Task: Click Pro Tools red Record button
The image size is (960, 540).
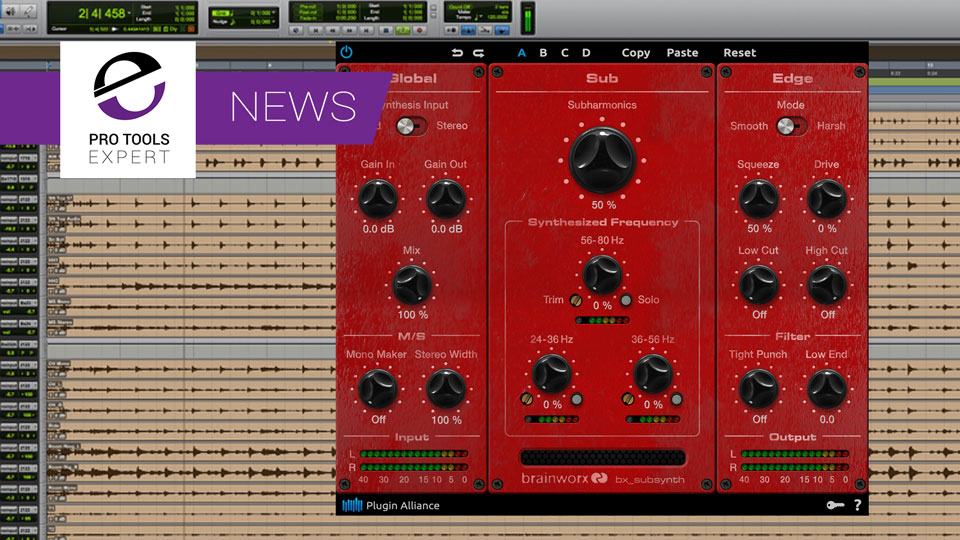Action: [x=419, y=29]
